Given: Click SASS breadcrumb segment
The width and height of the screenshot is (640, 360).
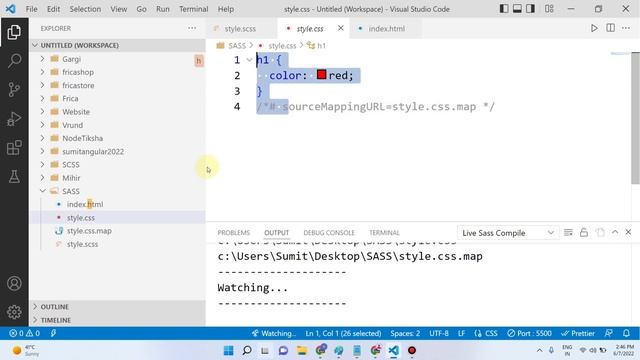Looking at the screenshot, I should pyautogui.click(x=237, y=46).
